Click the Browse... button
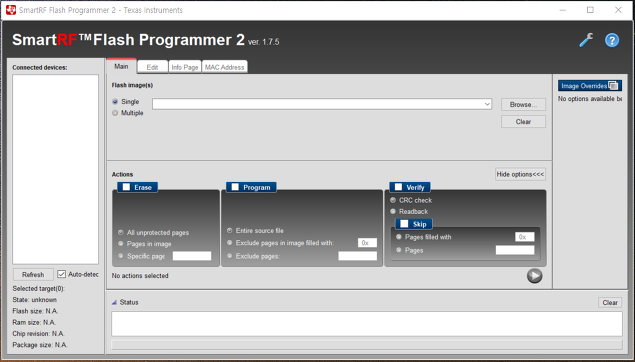The image size is (635, 362). 523,104
